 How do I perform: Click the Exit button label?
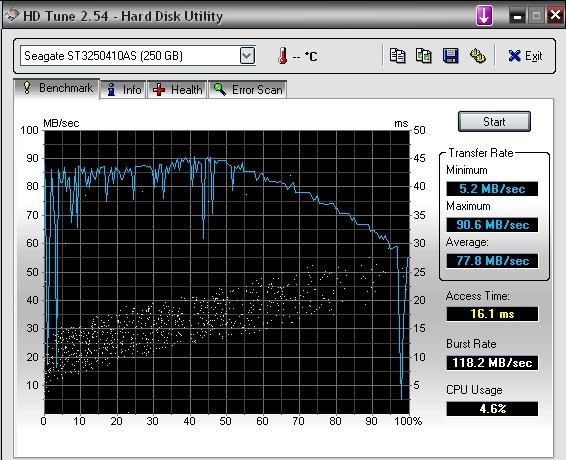coord(534,56)
